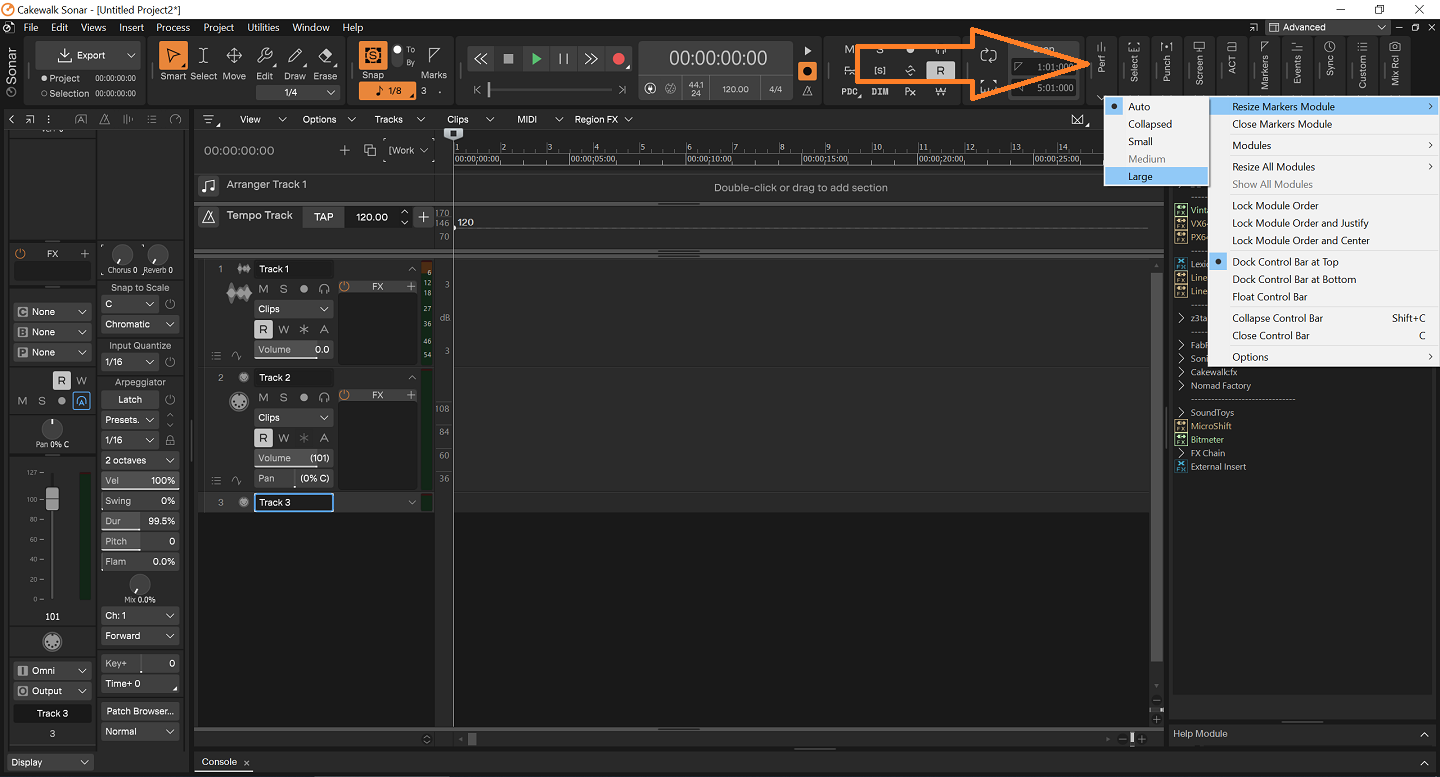Select the Project export radio option
Screen dimensions: 1440x777
coord(44,78)
